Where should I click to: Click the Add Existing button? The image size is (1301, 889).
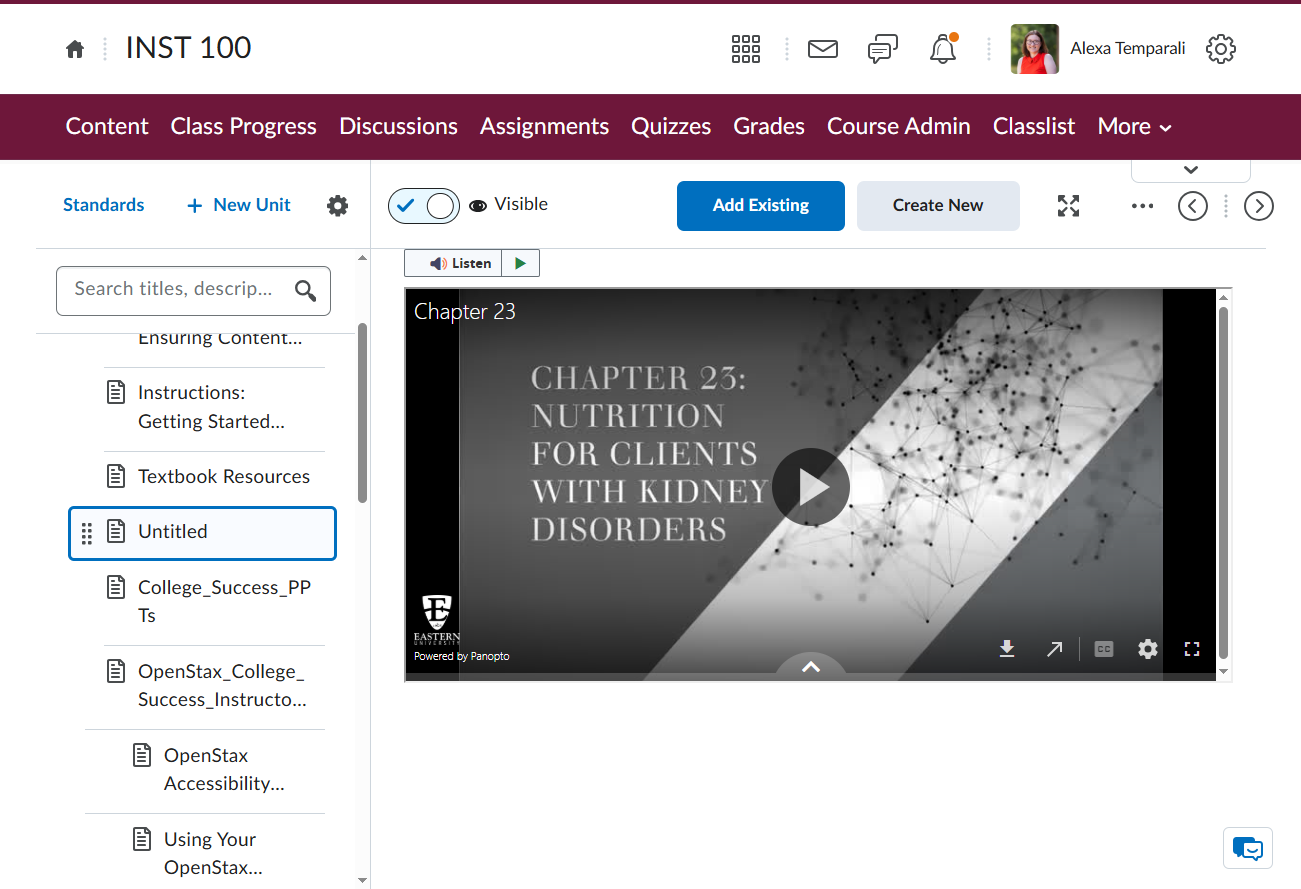tap(761, 206)
